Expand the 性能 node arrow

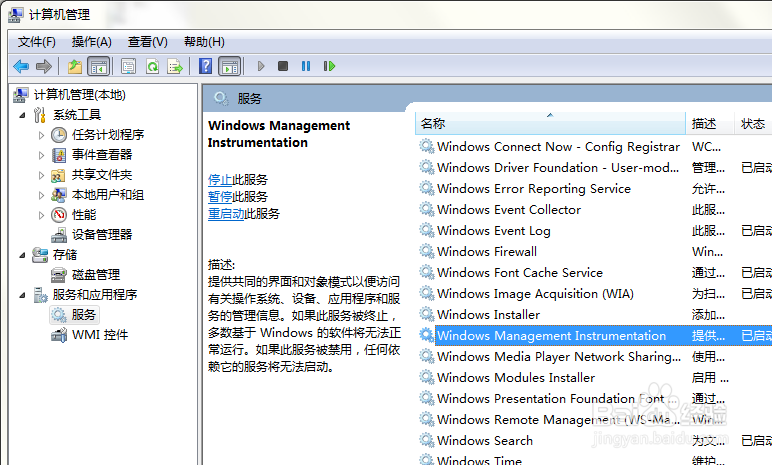point(41,215)
